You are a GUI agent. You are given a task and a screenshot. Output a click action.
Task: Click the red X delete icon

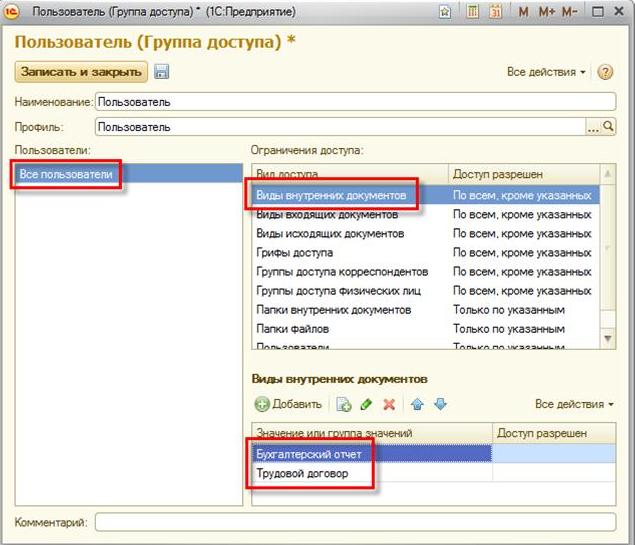click(x=389, y=404)
